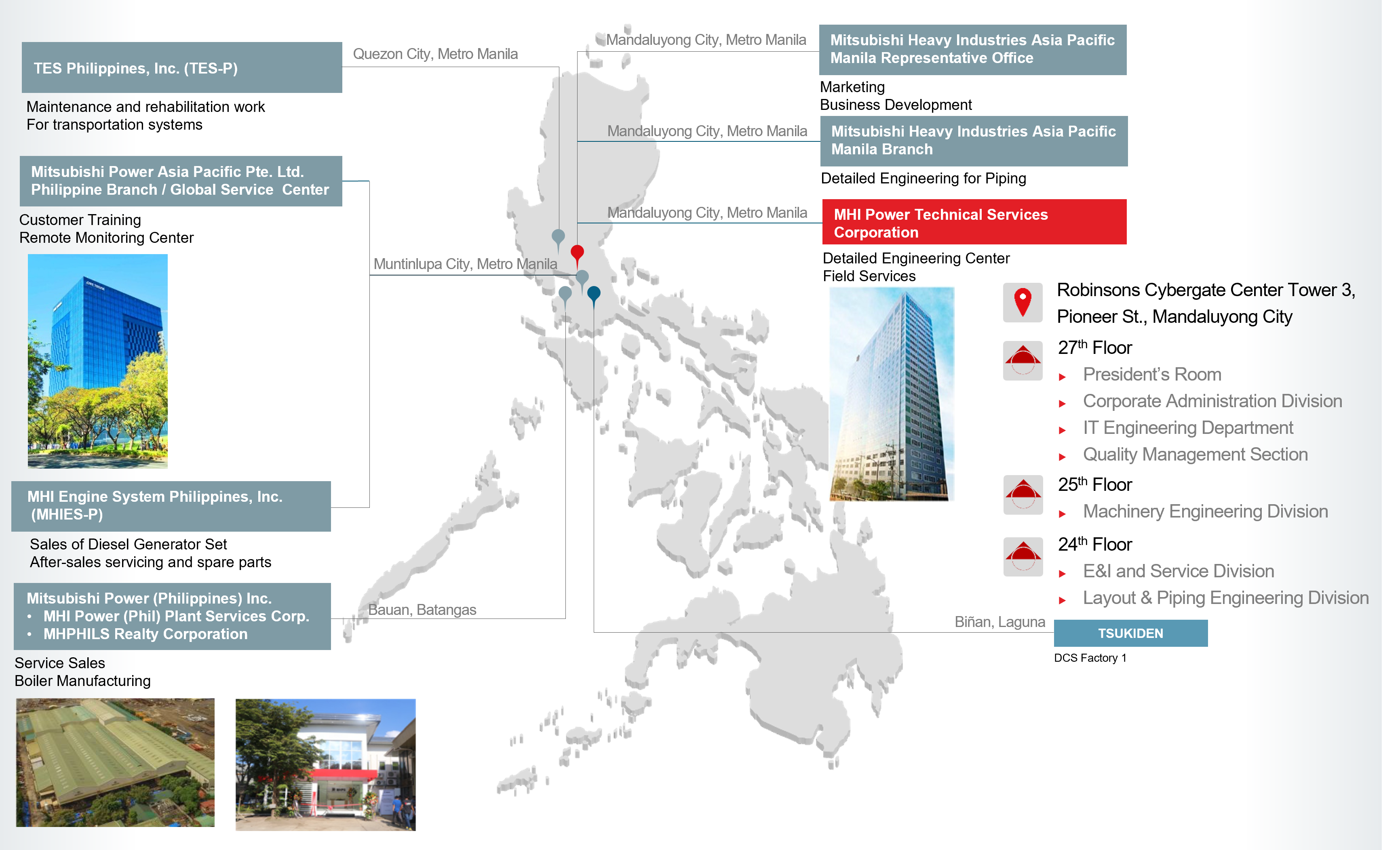1400x850 pixels.
Task: Click the blue glass office building photo
Action: [x=98, y=361]
